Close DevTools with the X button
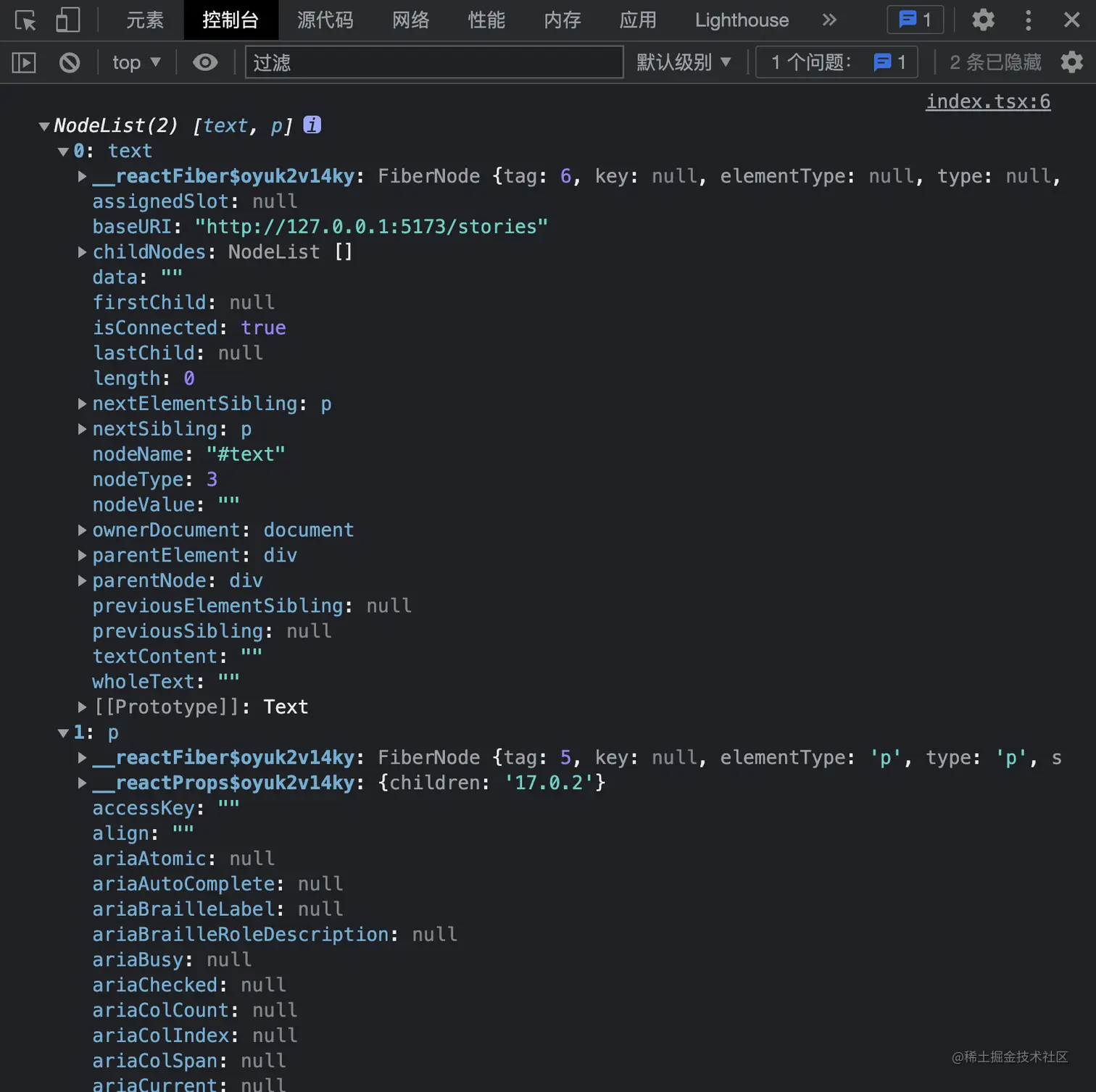The width and height of the screenshot is (1096, 1092). 1071,20
